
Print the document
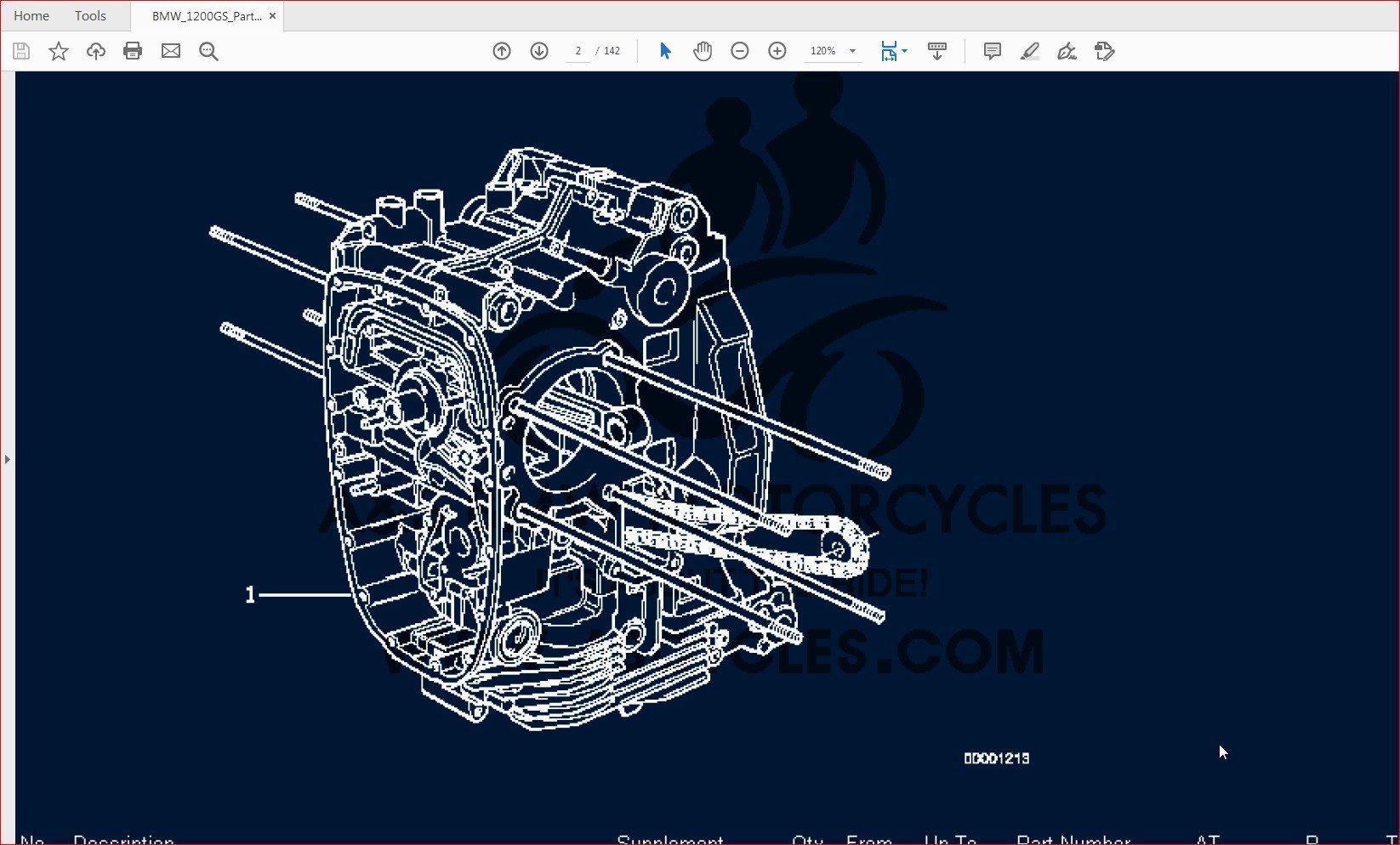133,51
